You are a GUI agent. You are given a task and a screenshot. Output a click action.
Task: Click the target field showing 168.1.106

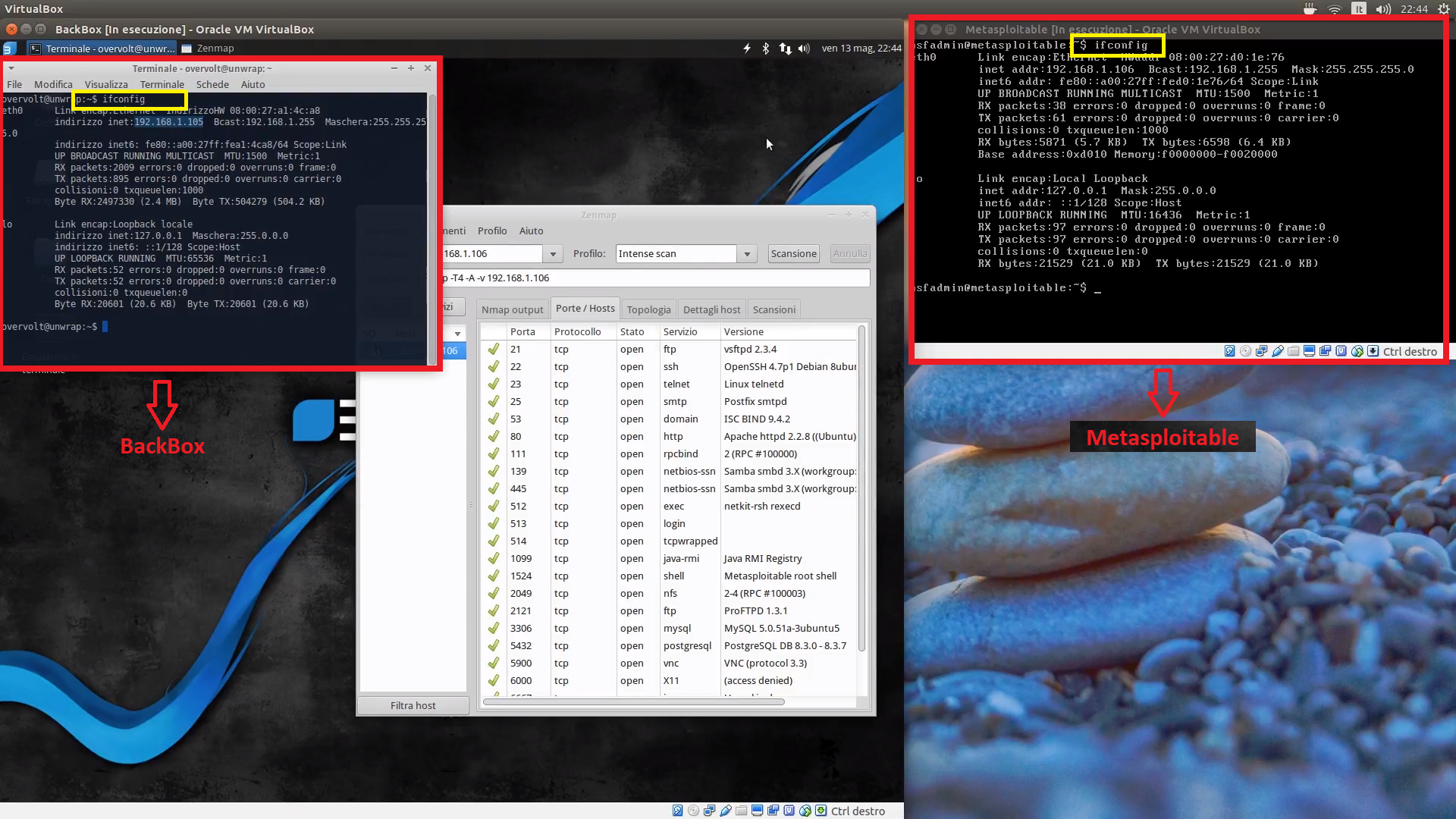coord(491,253)
